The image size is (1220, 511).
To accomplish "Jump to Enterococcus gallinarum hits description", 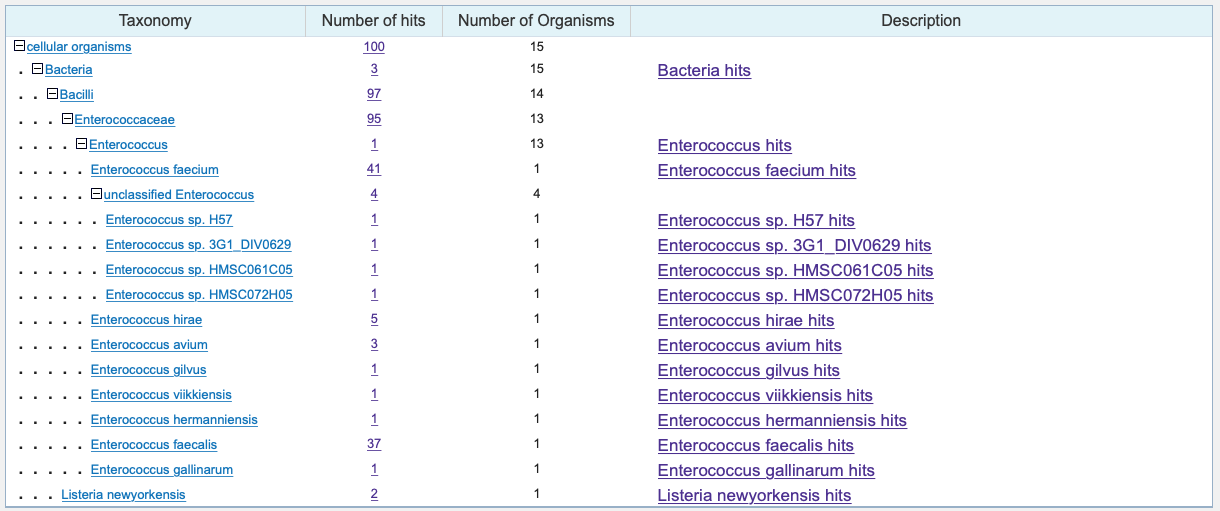I will pyautogui.click(x=766, y=471).
